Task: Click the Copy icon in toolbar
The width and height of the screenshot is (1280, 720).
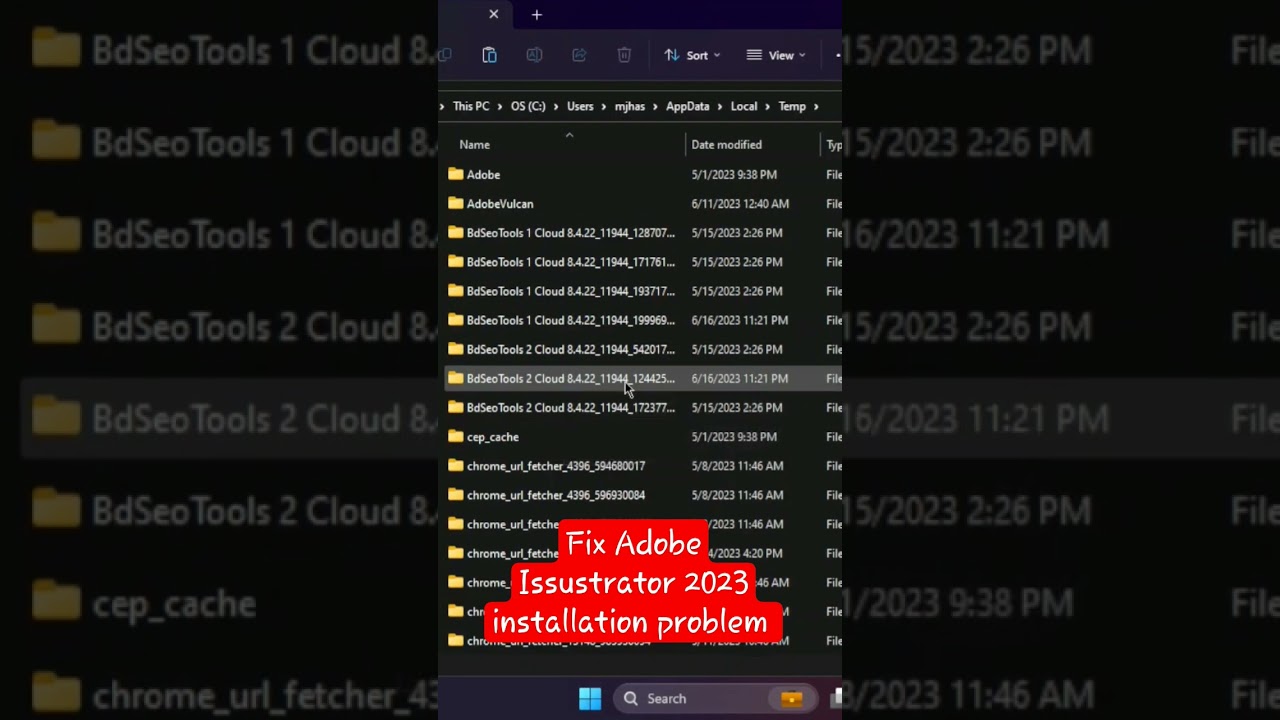Action: tap(445, 55)
